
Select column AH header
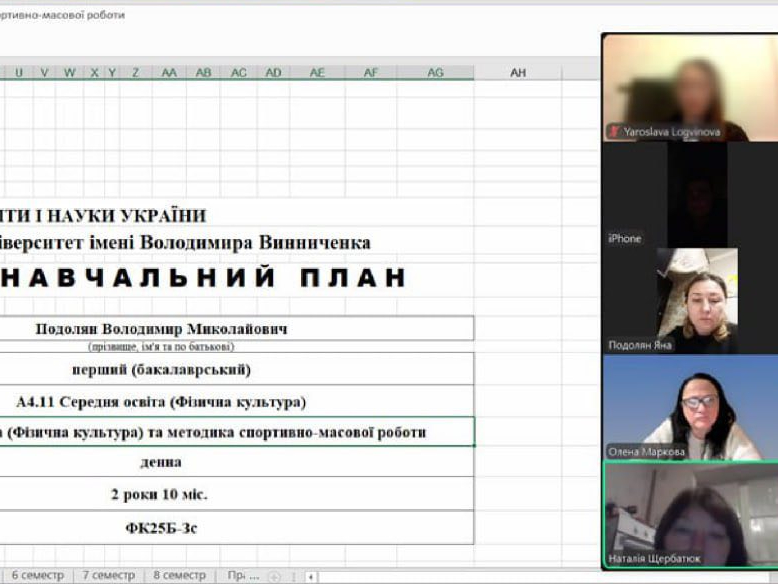point(518,72)
